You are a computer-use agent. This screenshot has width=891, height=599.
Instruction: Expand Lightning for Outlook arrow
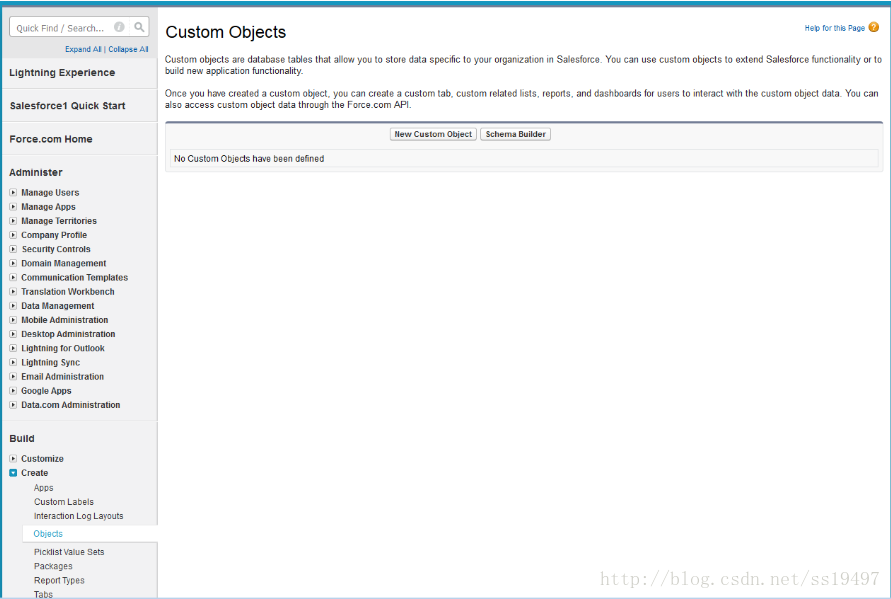(x=13, y=348)
